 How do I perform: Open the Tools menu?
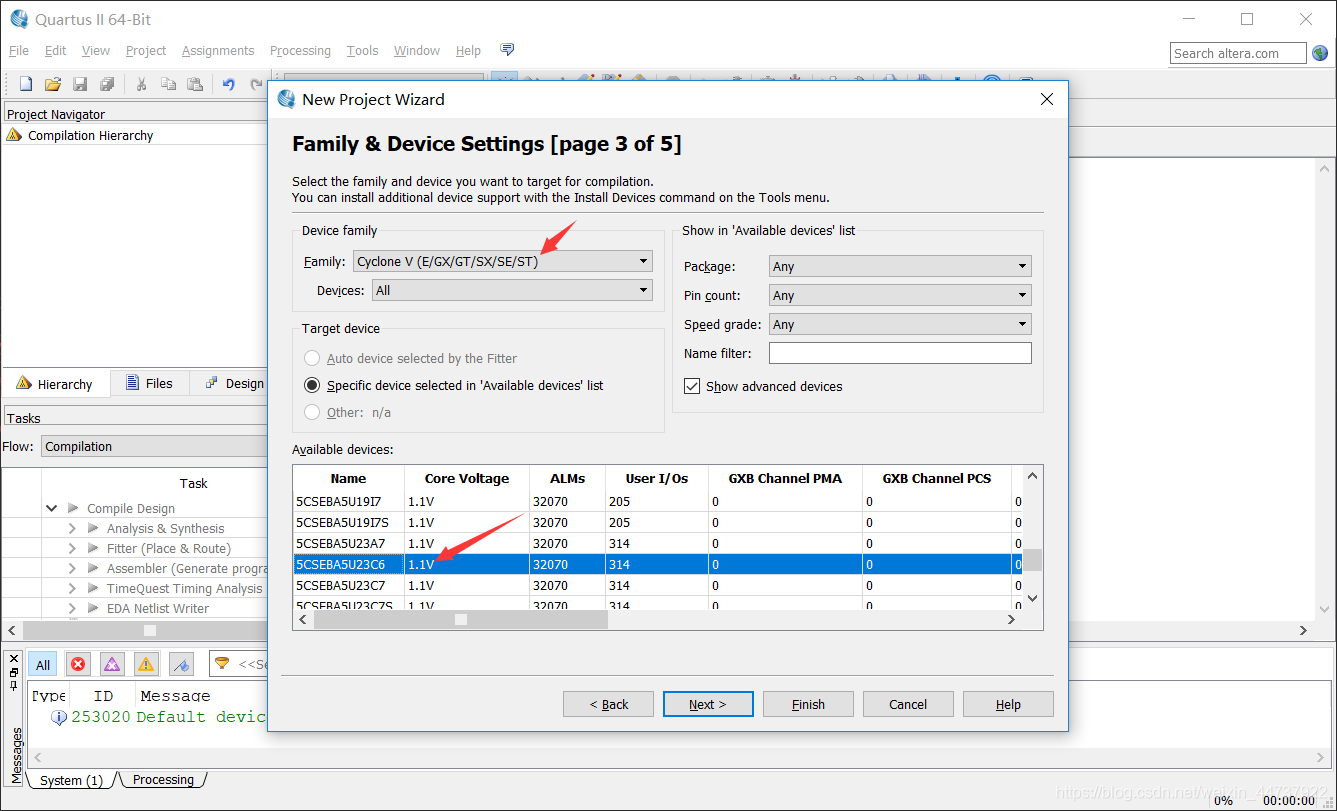tap(362, 50)
